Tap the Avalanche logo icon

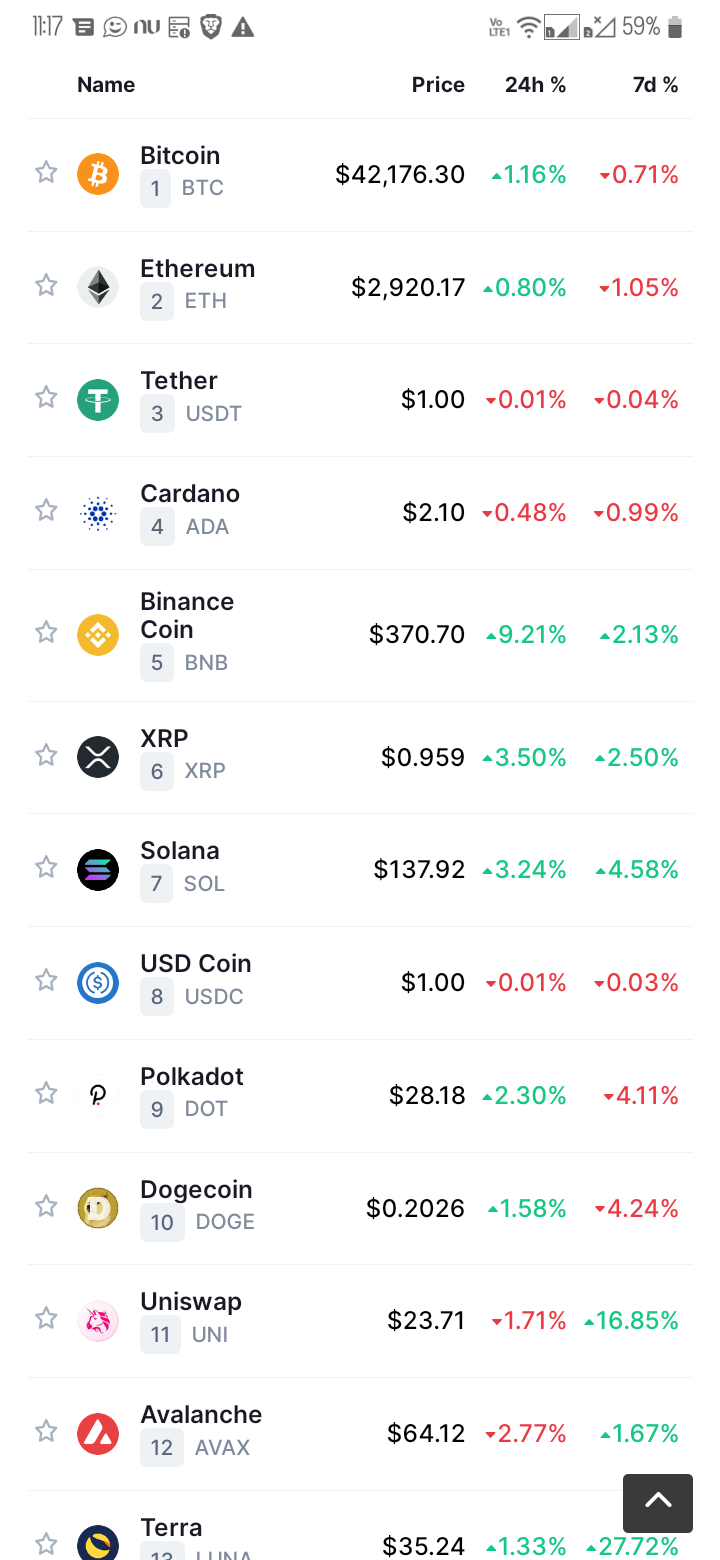point(98,1434)
